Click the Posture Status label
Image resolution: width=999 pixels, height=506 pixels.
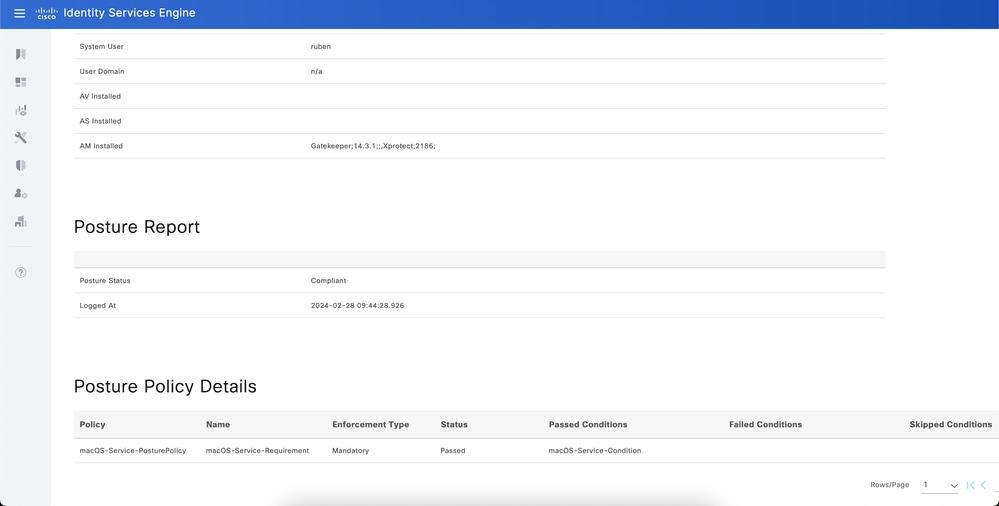(104, 280)
